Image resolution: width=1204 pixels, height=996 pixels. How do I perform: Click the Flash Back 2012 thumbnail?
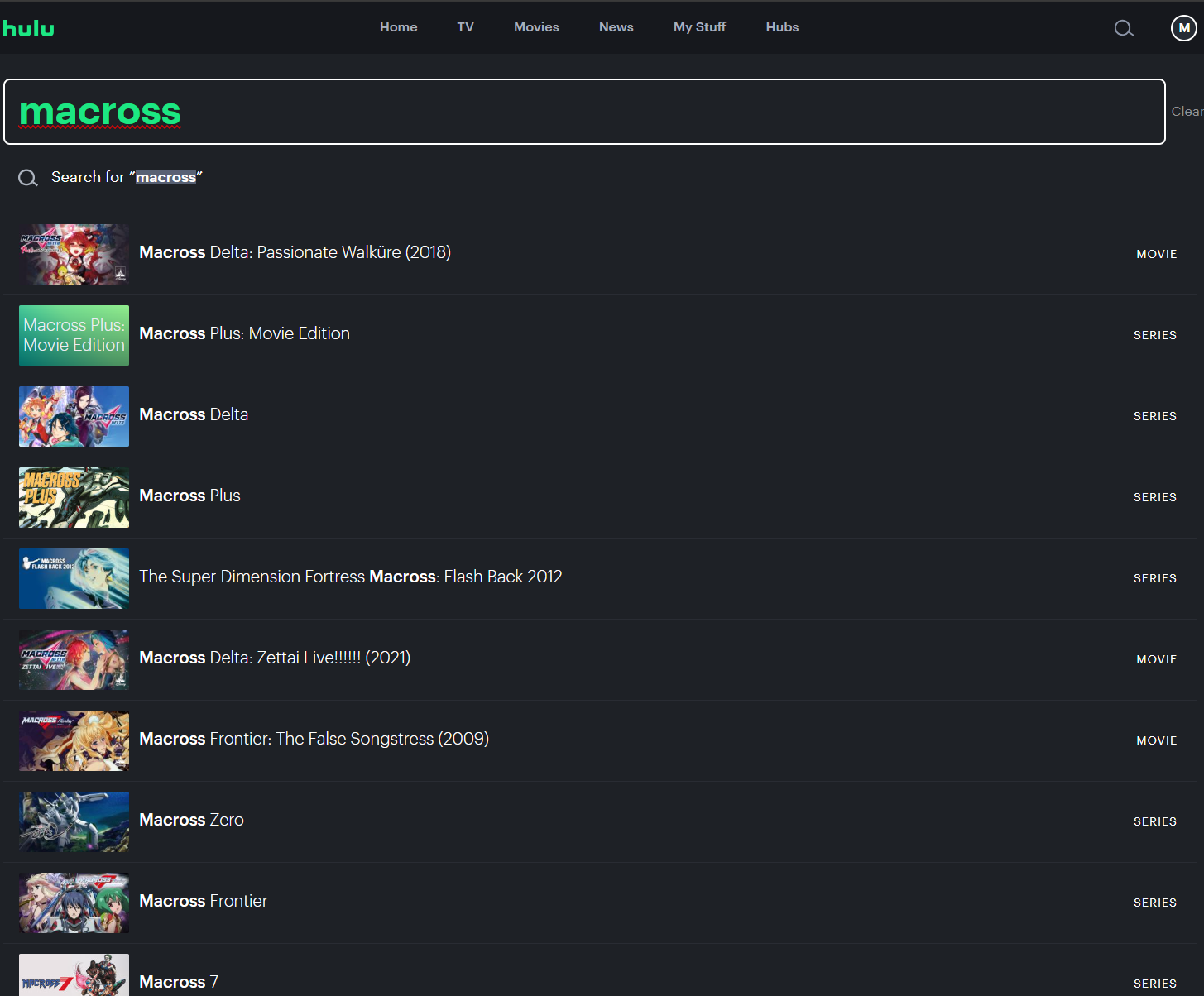point(74,578)
